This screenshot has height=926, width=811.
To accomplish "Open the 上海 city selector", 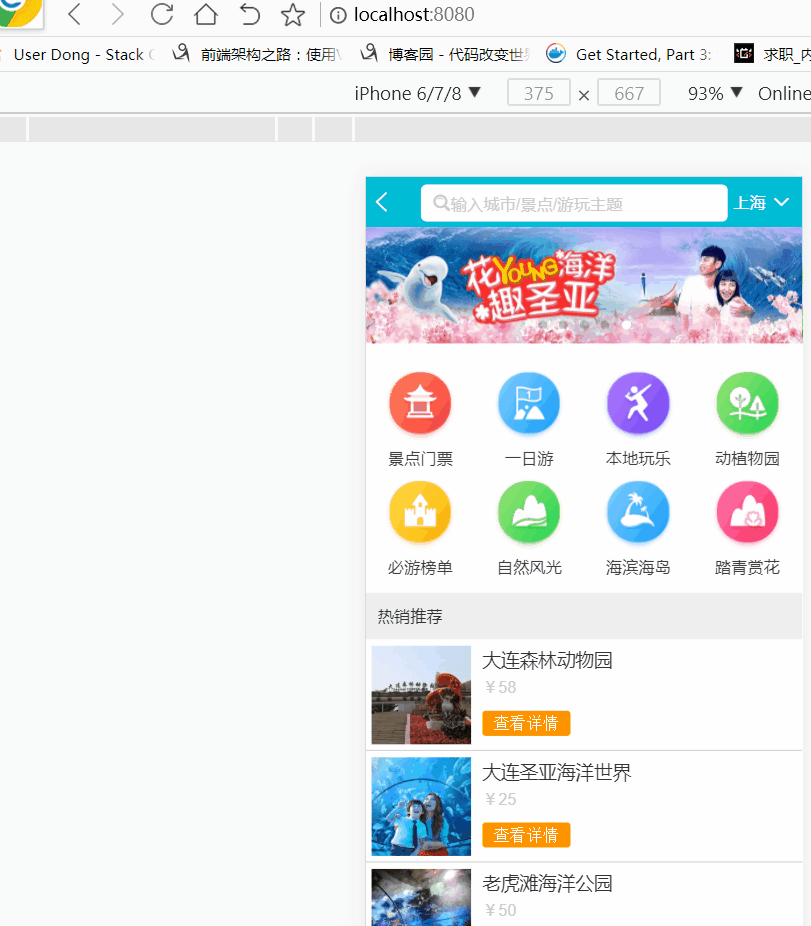I will [x=761, y=203].
